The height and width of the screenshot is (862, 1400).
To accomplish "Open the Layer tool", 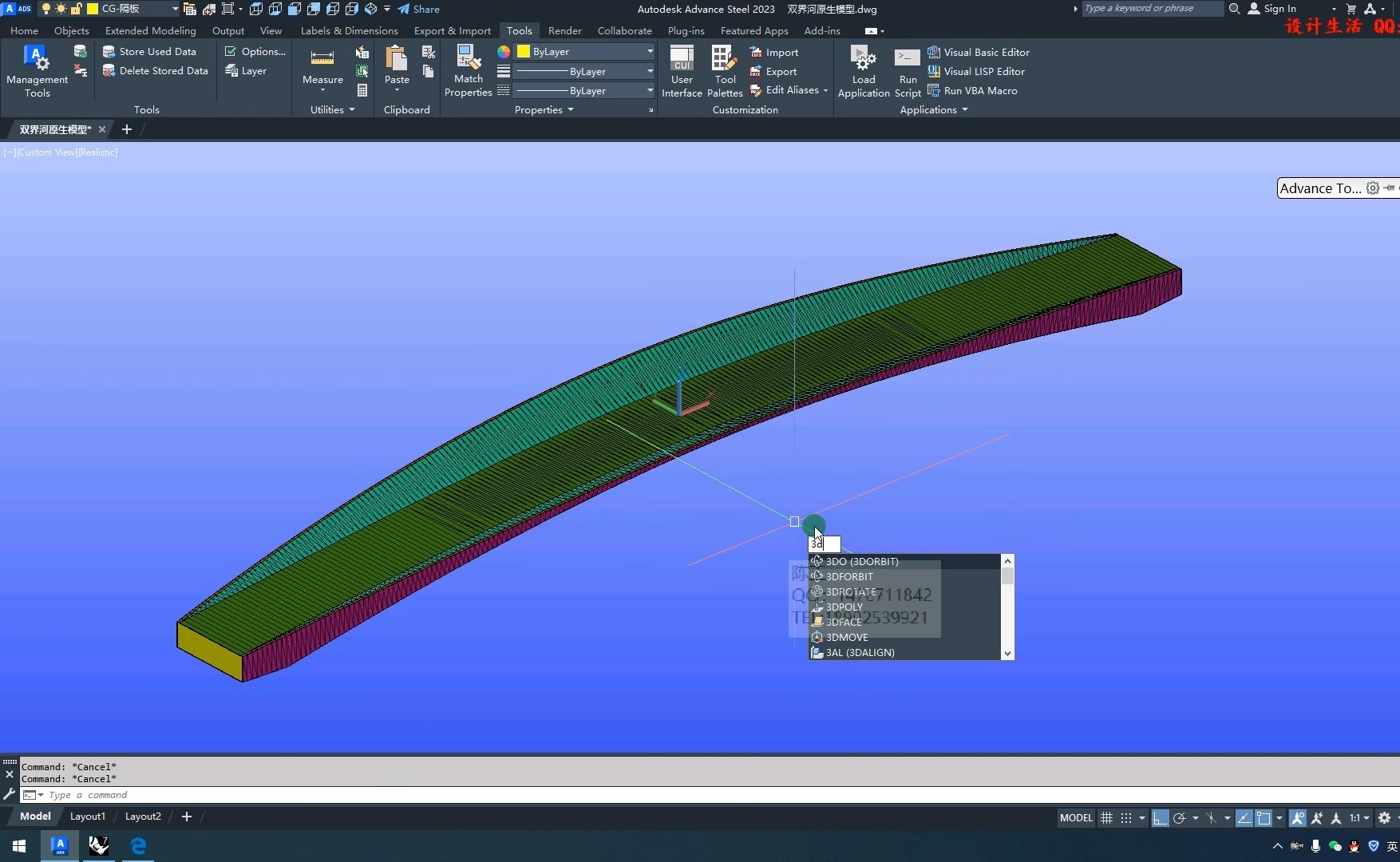I will click(x=246, y=70).
